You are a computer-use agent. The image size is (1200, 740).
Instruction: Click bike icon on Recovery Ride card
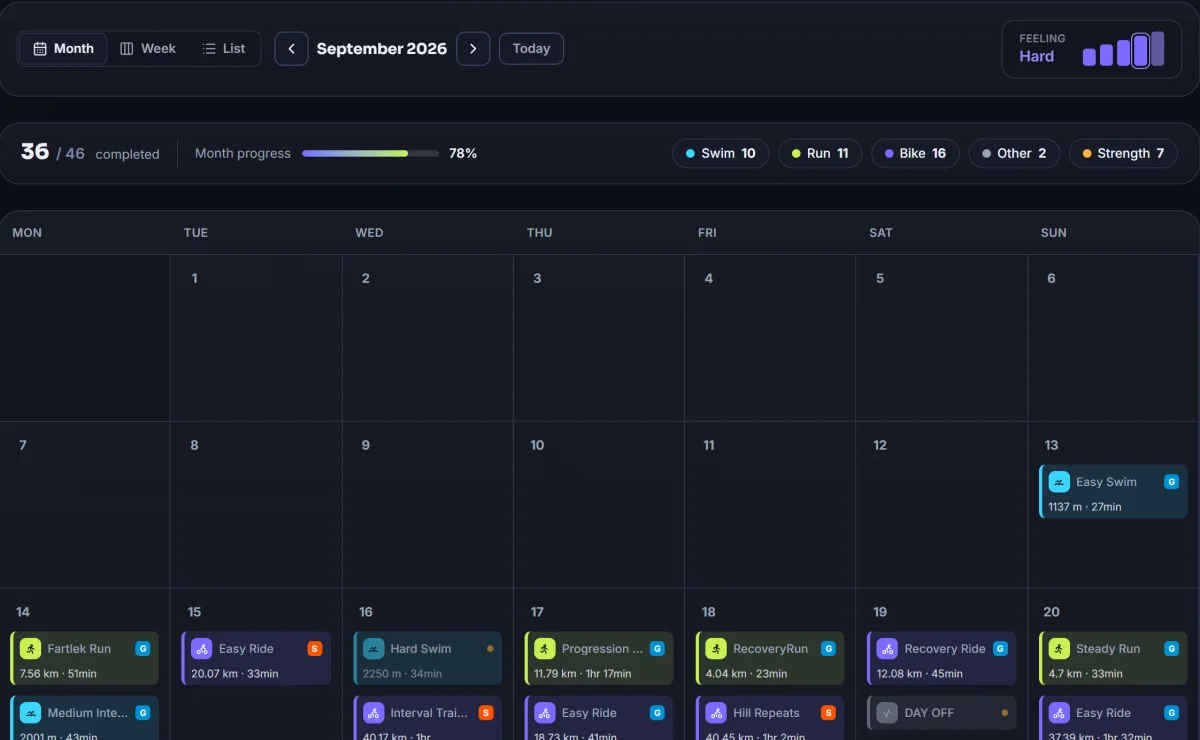click(x=887, y=649)
